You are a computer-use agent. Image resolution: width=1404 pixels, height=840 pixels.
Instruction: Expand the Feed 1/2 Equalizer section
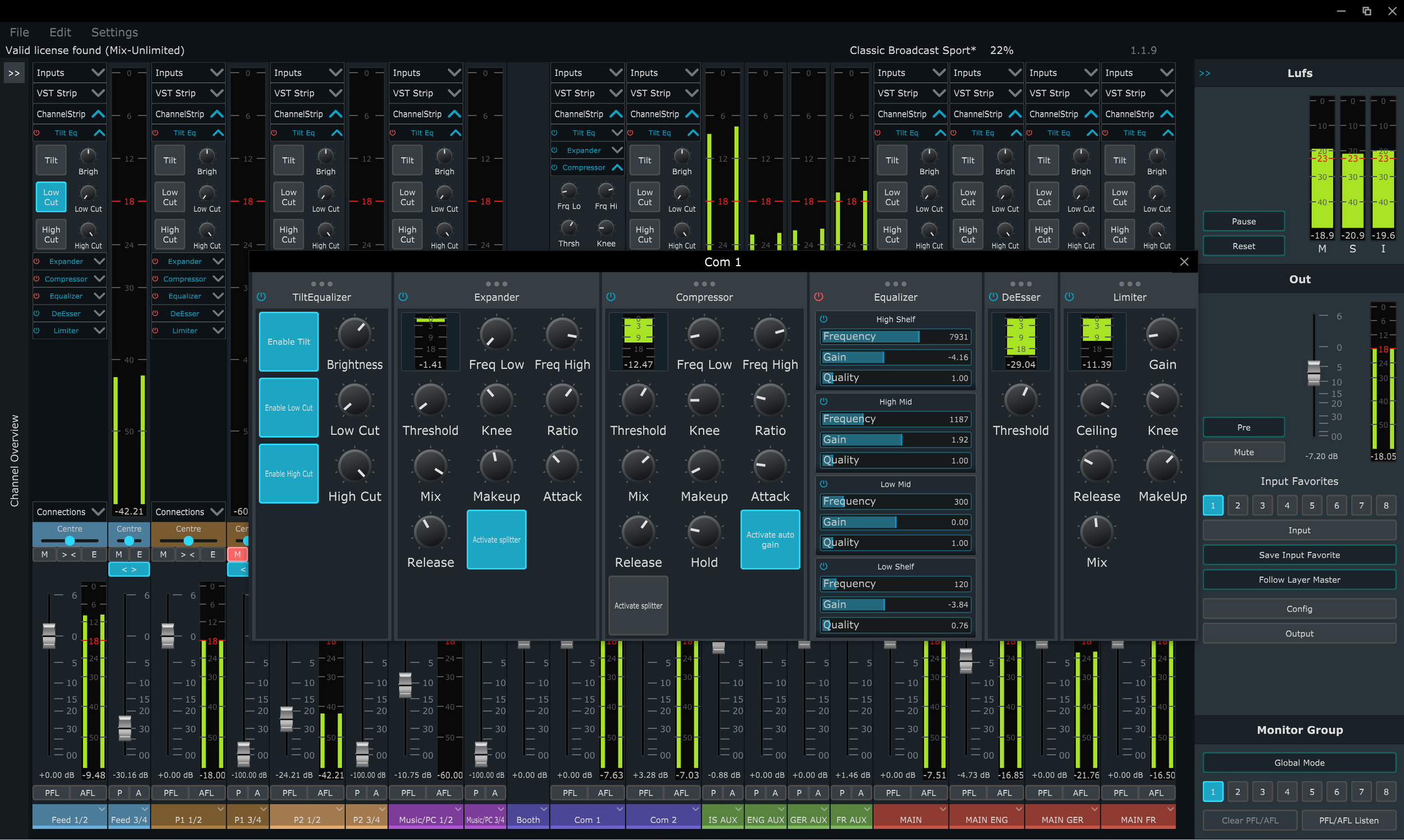coord(99,296)
